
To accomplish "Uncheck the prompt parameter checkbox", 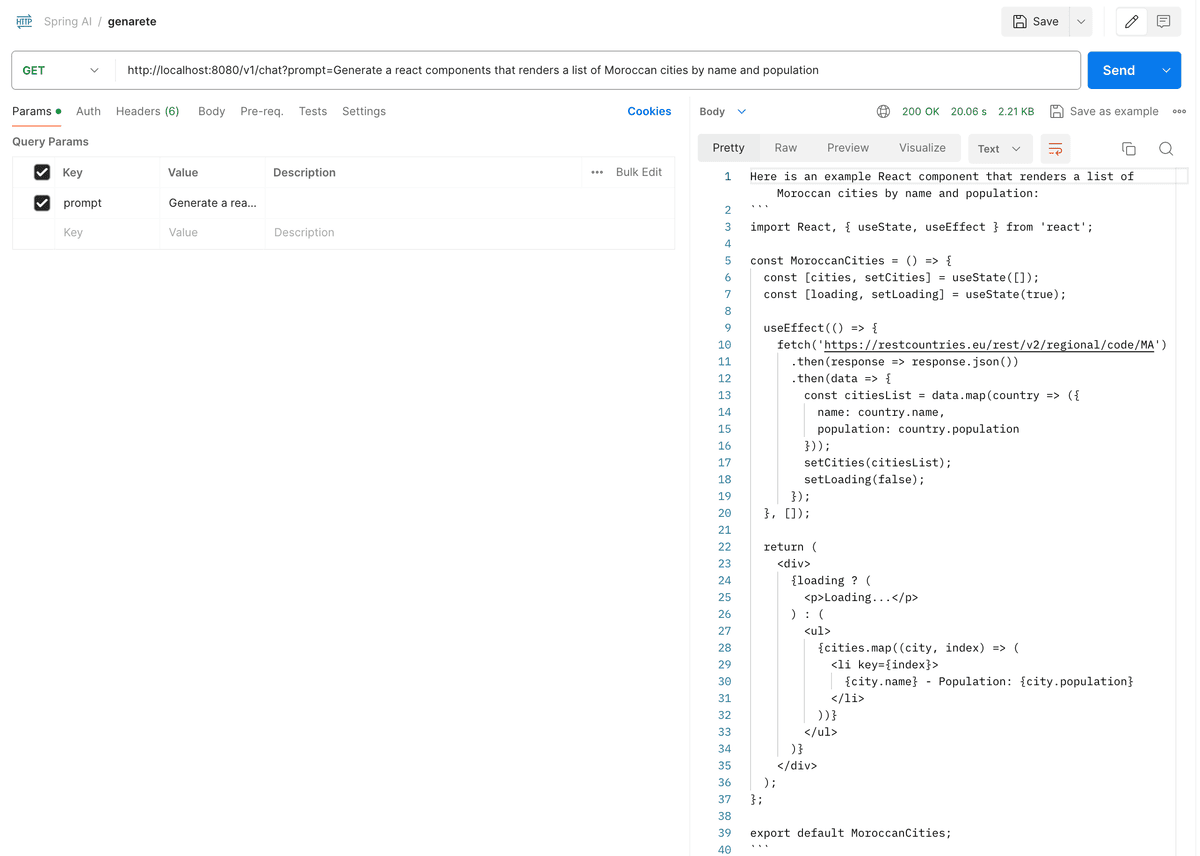I will 42,203.
